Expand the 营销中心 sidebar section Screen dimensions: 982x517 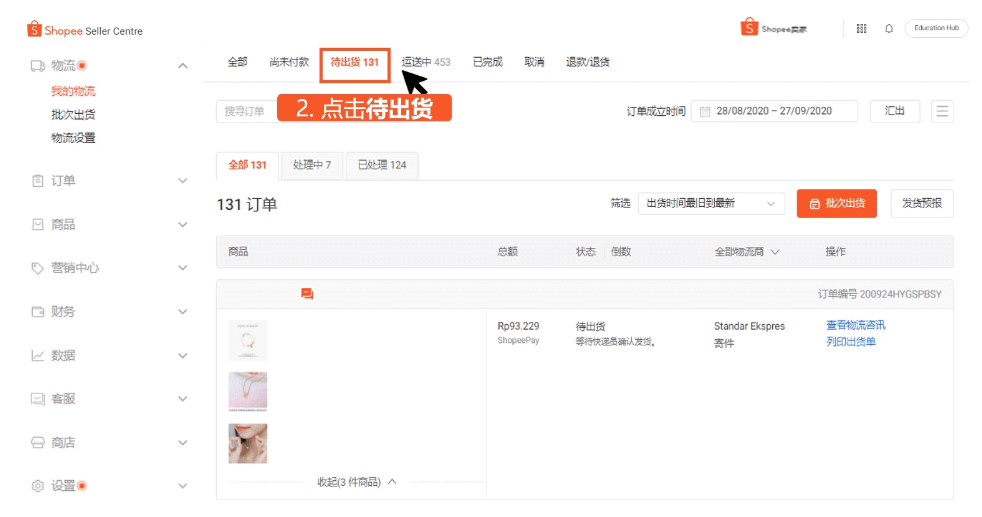(183, 268)
